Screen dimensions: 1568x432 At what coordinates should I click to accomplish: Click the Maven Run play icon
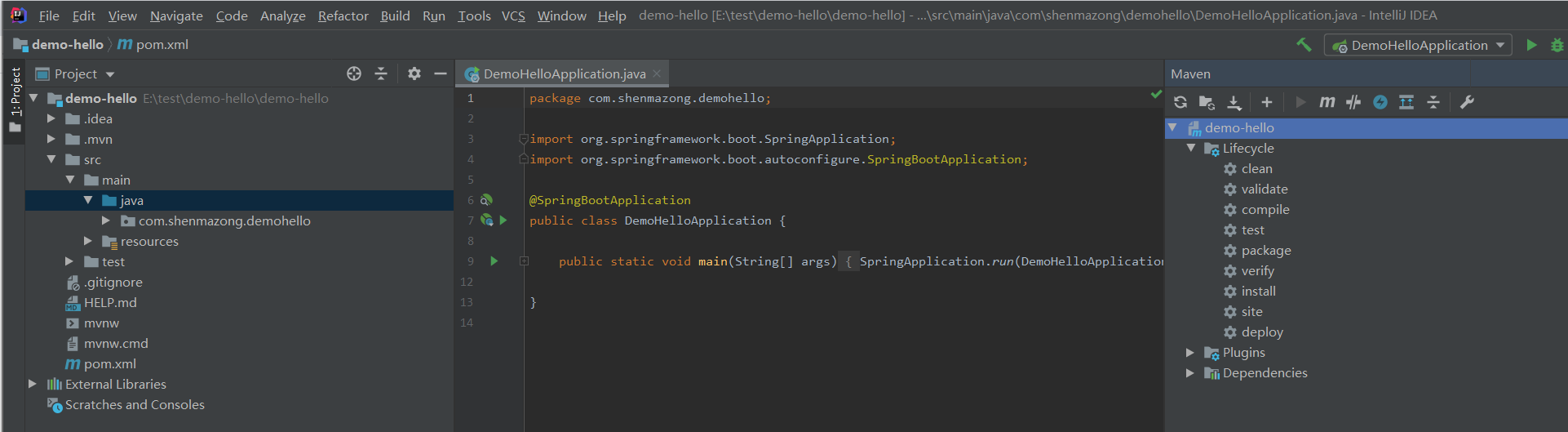[x=1300, y=102]
